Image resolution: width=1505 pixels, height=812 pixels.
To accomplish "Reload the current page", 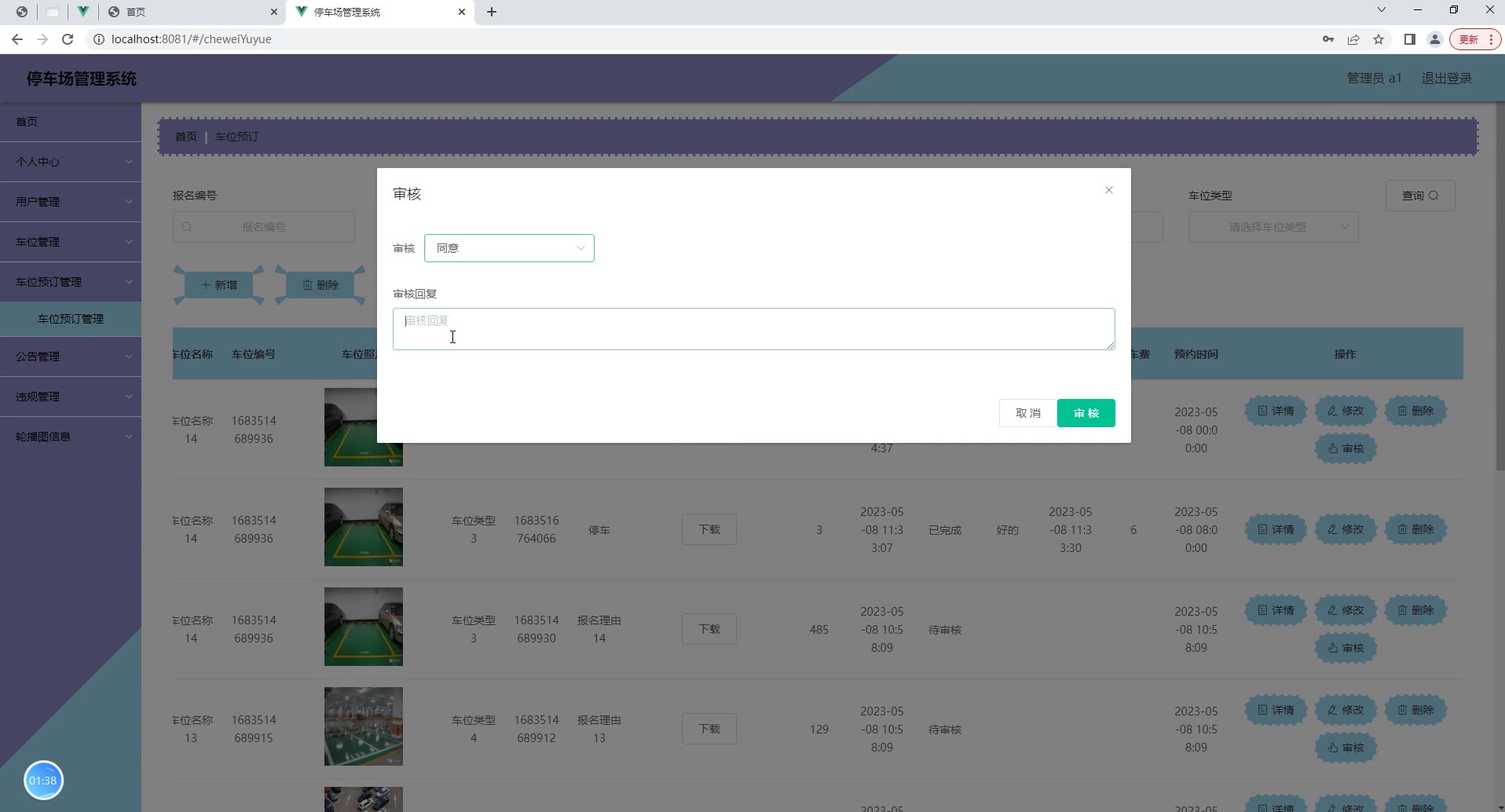I will pyautogui.click(x=68, y=39).
